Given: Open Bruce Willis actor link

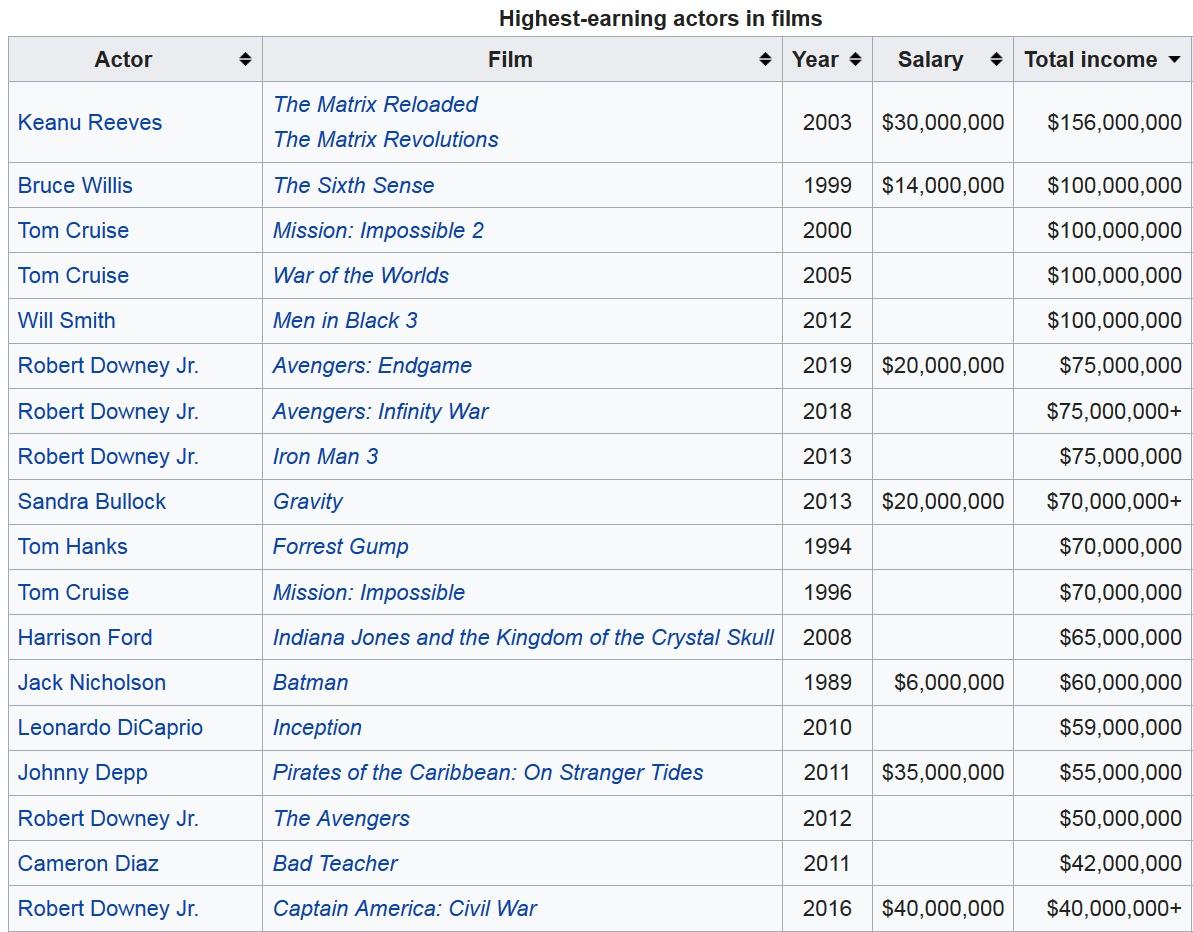Looking at the screenshot, I should [75, 185].
